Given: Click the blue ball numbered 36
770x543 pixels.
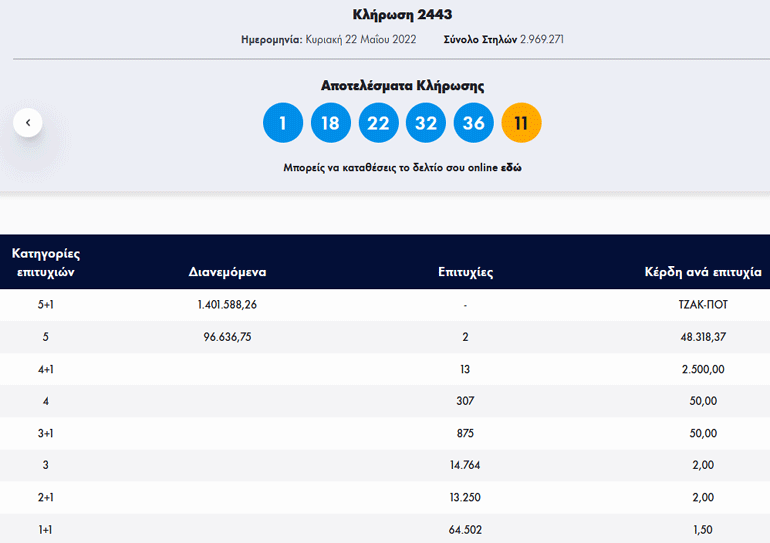Looking at the screenshot, I should (x=474, y=123).
